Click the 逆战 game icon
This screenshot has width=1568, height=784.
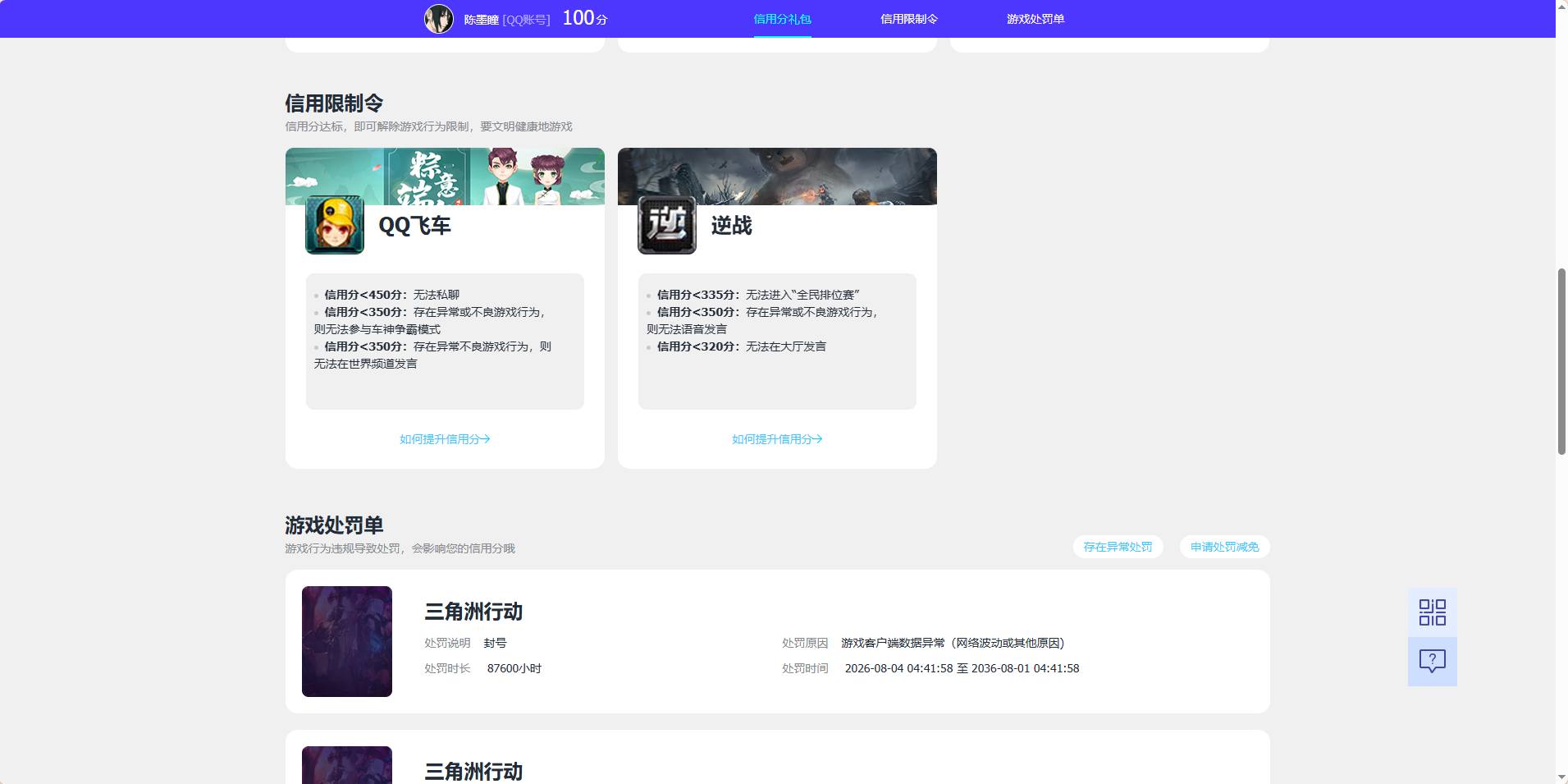(667, 225)
